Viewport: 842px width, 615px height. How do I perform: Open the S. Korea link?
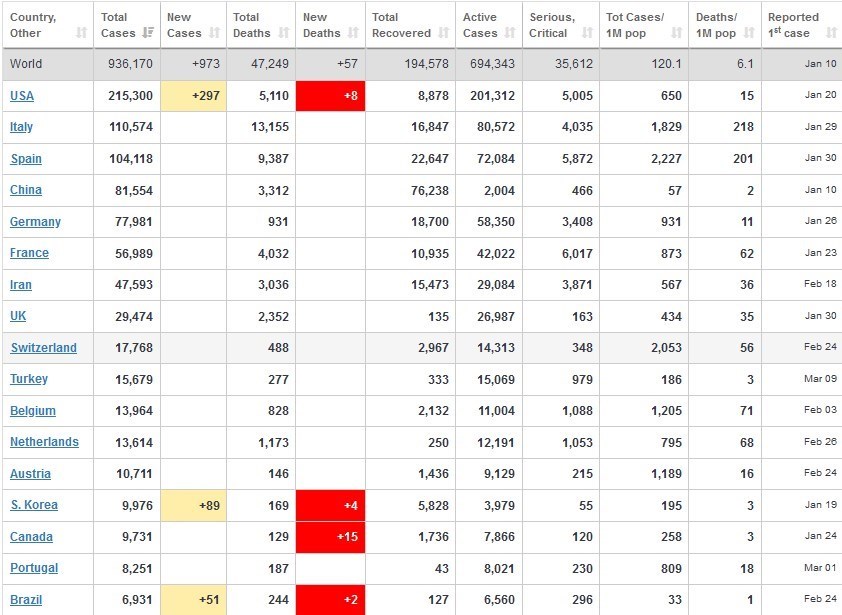coord(34,505)
